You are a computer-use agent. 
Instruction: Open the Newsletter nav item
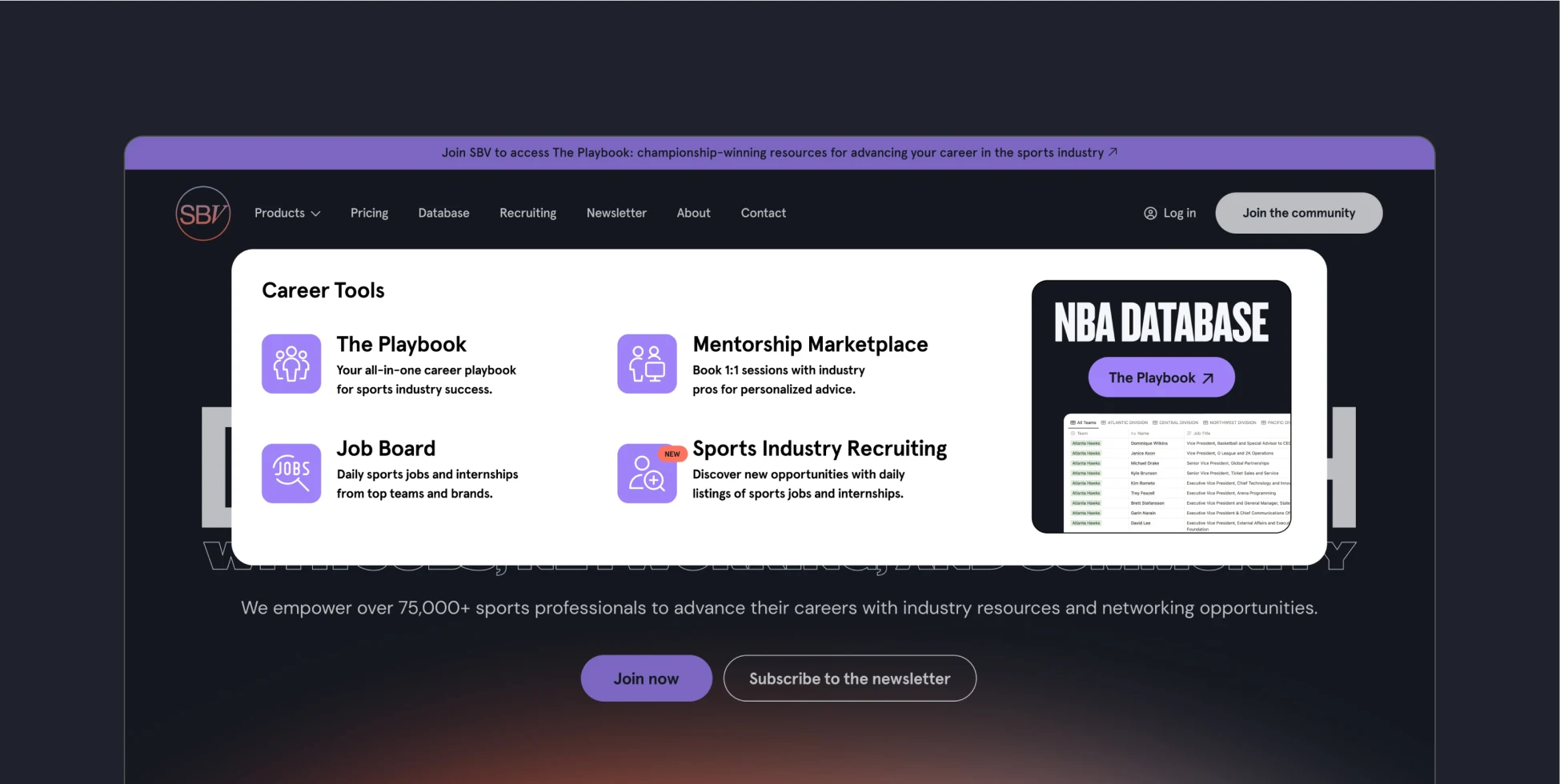click(x=616, y=214)
